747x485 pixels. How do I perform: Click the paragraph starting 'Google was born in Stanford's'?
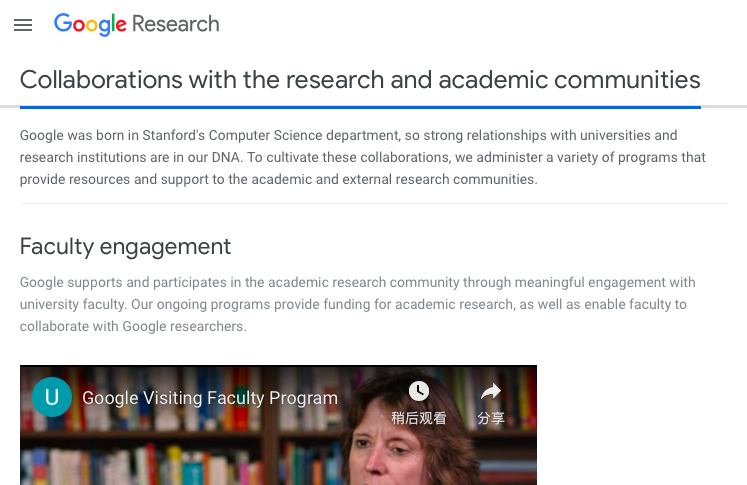click(362, 157)
